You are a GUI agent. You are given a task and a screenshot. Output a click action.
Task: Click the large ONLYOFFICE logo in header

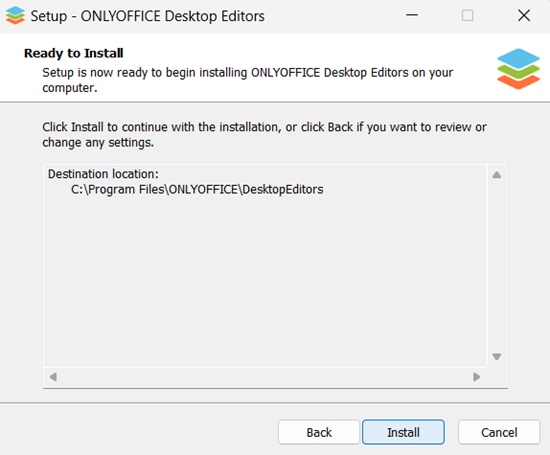tap(518, 69)
